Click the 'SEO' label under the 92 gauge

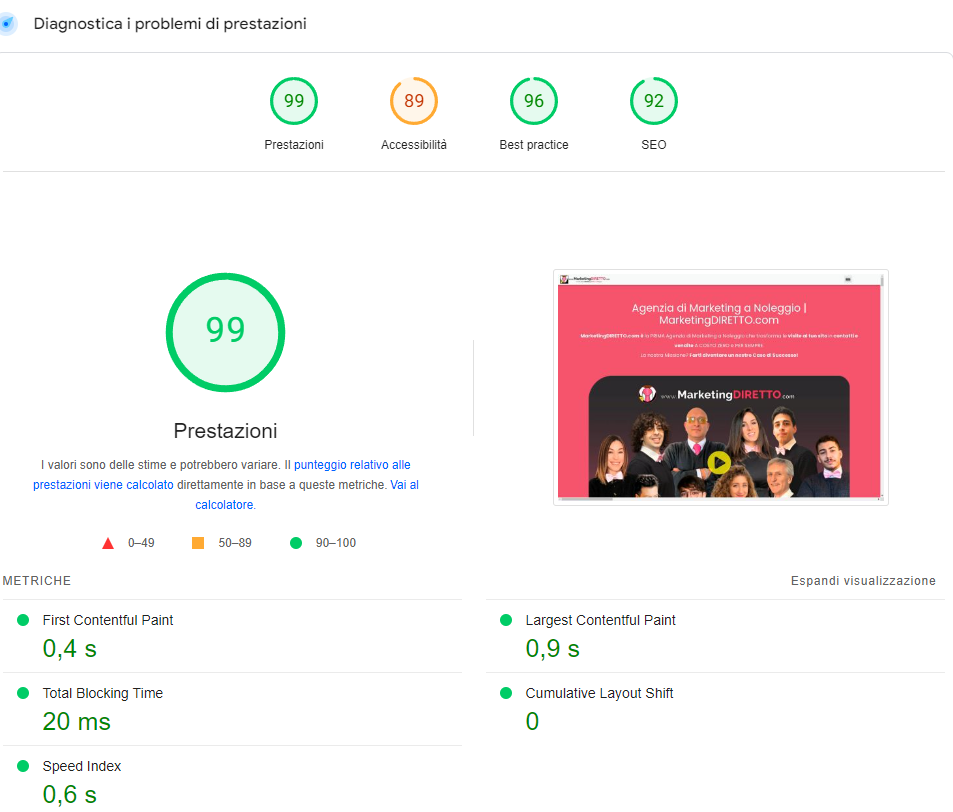[x=654, y=145]
